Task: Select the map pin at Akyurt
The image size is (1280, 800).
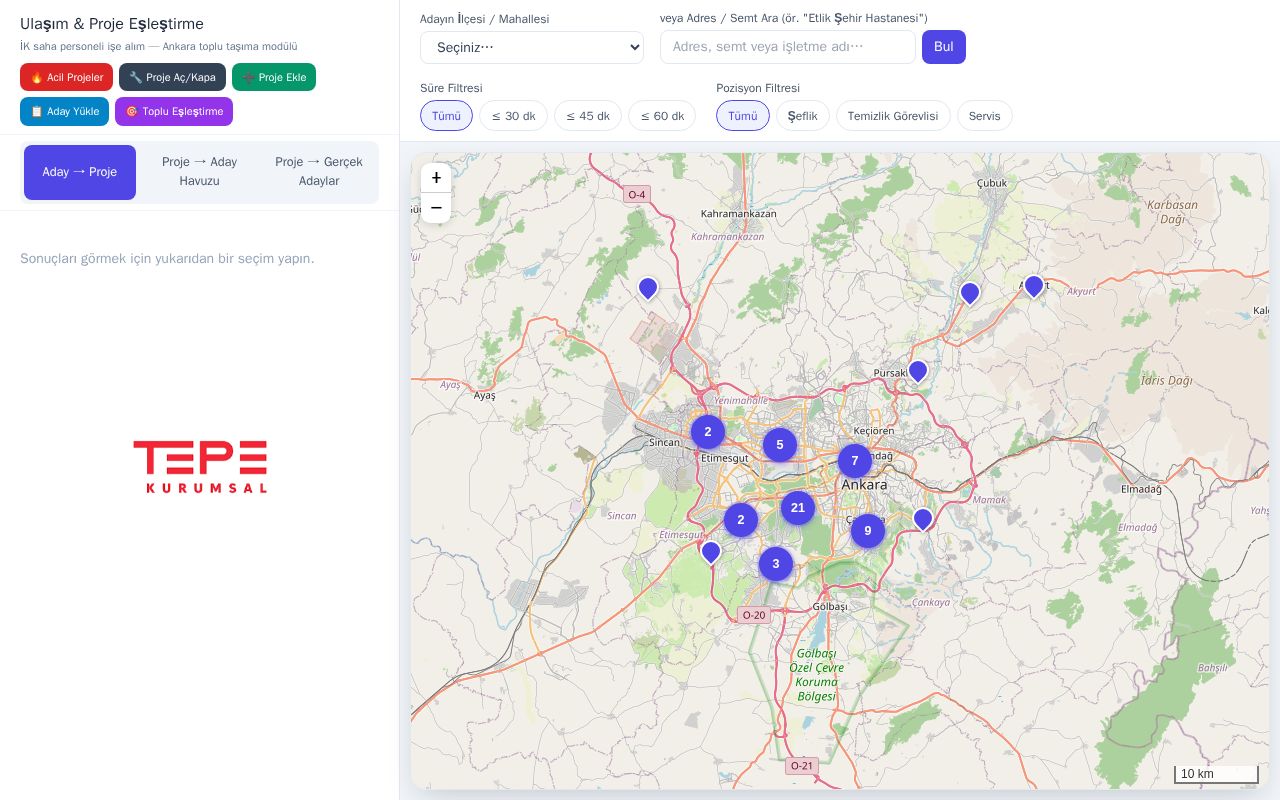Action: click(x=1034, y=286)
